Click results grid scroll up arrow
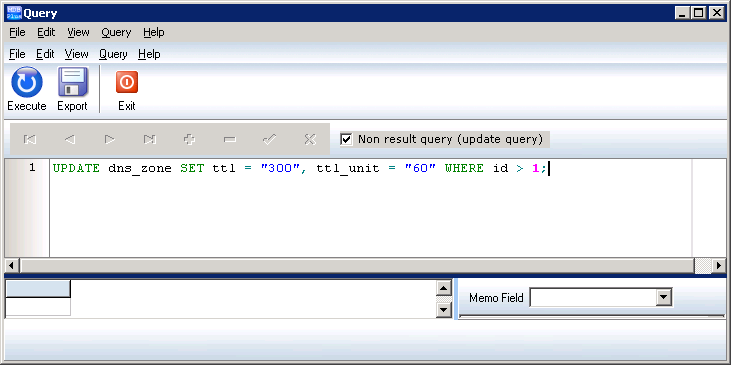This screenshot has width=731, height=365. 444,288
